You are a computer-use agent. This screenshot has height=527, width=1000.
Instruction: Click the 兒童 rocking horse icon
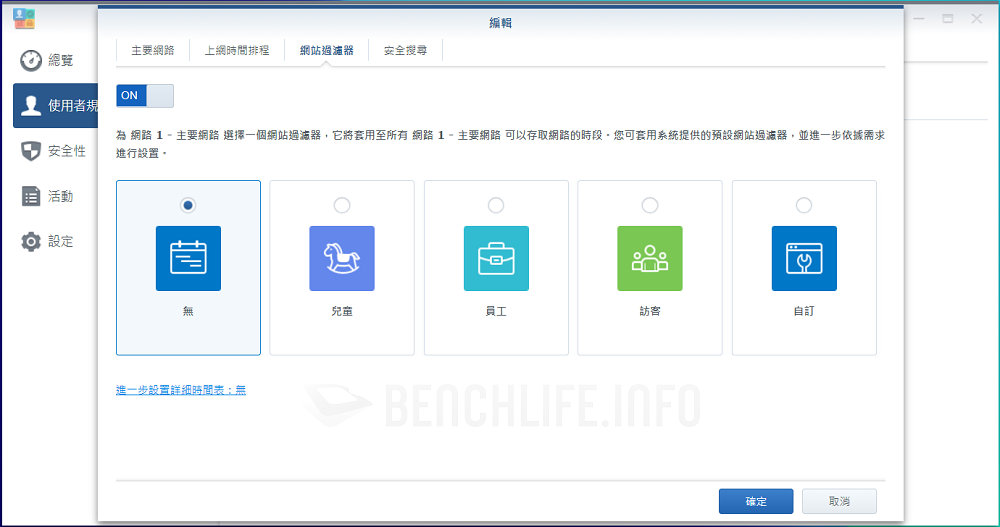point(342,258)
